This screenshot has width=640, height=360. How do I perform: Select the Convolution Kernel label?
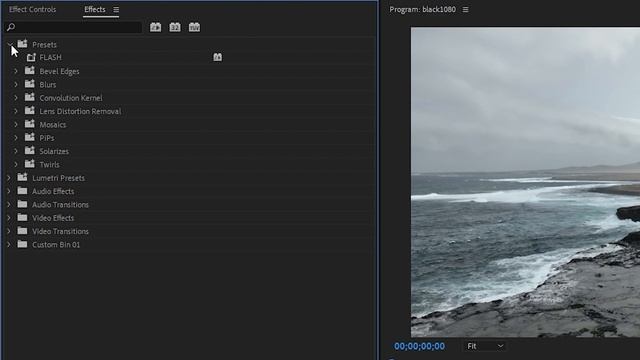tap(71, 98)
